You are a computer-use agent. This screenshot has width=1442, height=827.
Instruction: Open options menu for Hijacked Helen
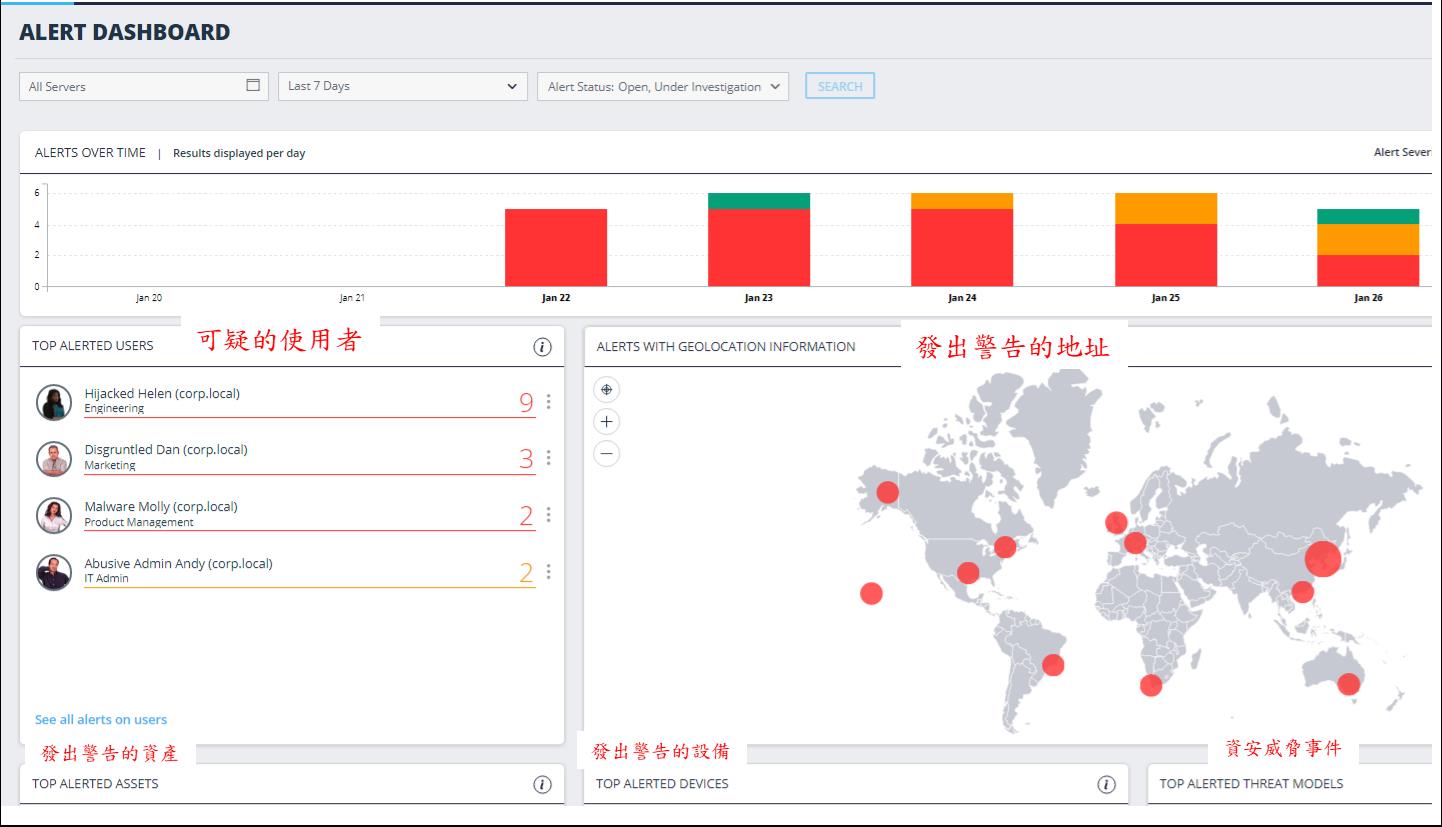tap(548, 402)
